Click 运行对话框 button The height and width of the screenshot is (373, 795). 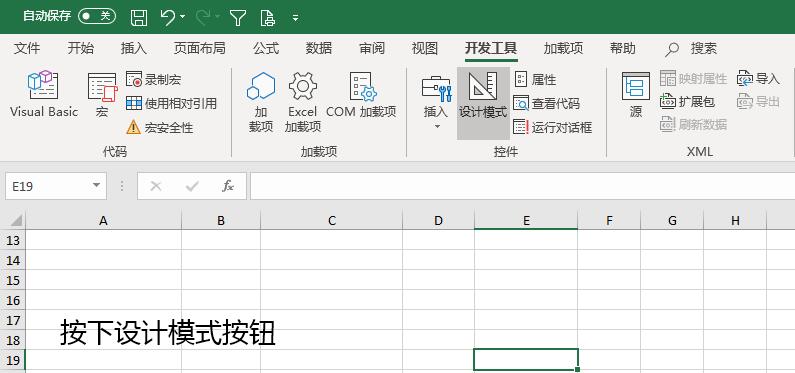click(x=553, y=127)
